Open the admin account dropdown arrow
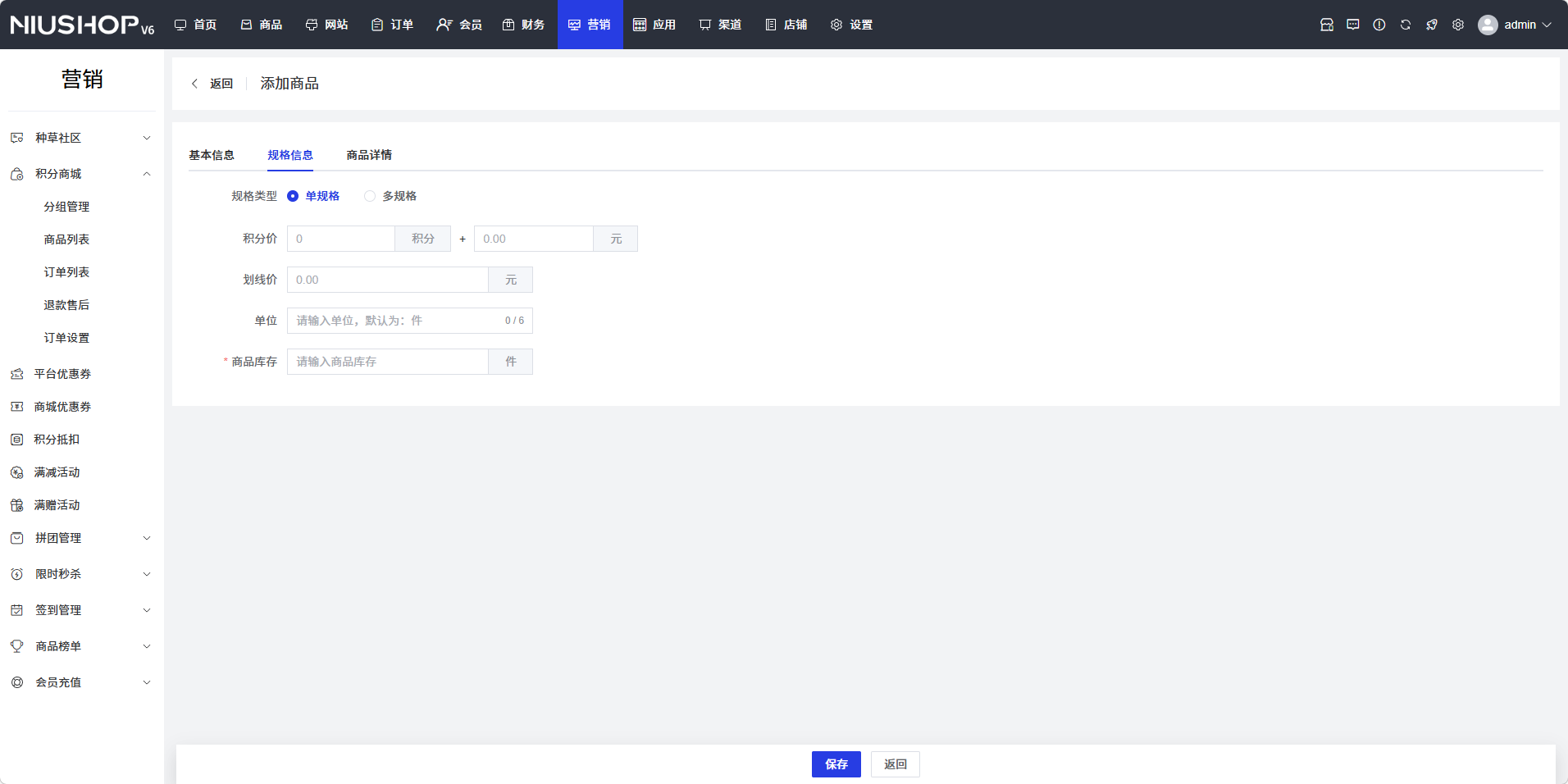The image size is (1568, 784). point(1547,25)
